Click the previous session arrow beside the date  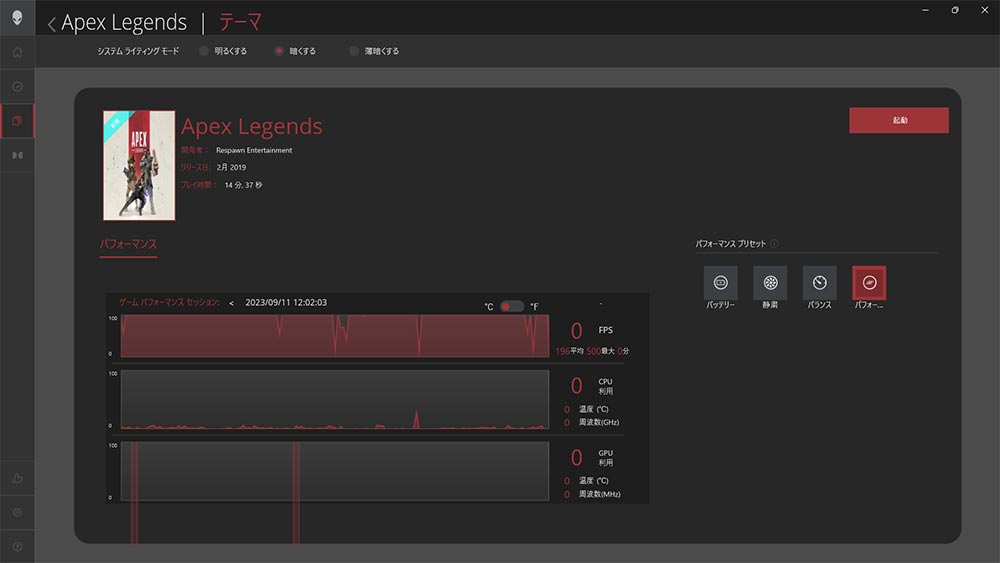pyautogui.click(x=231, y=303)
